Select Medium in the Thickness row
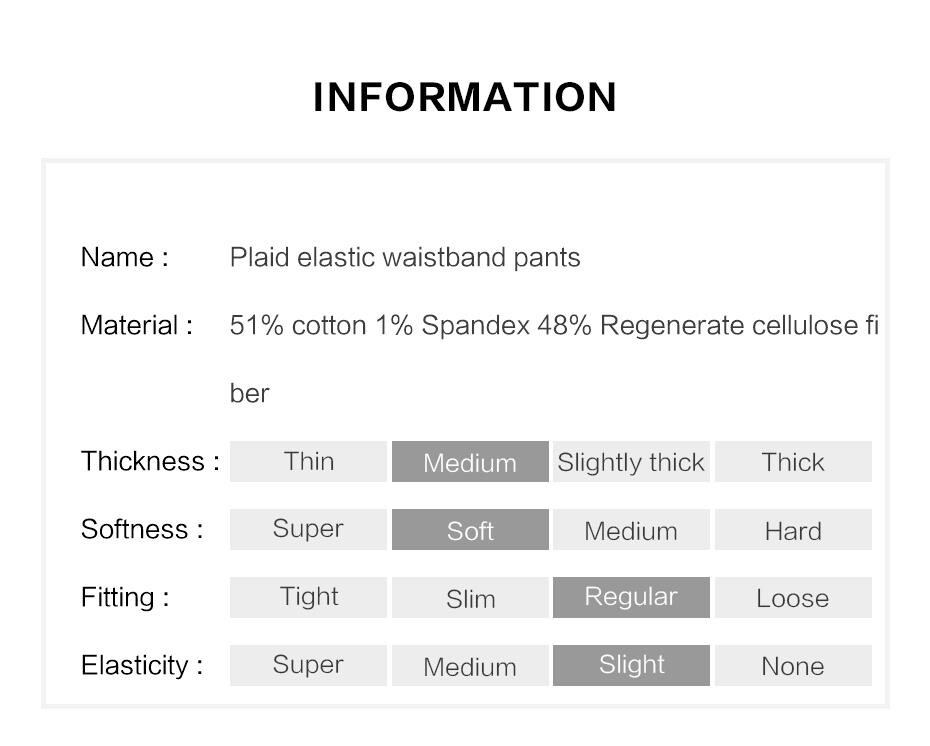Image resolution: width=930 pixels, height=746 pixels. pos(470,461)
